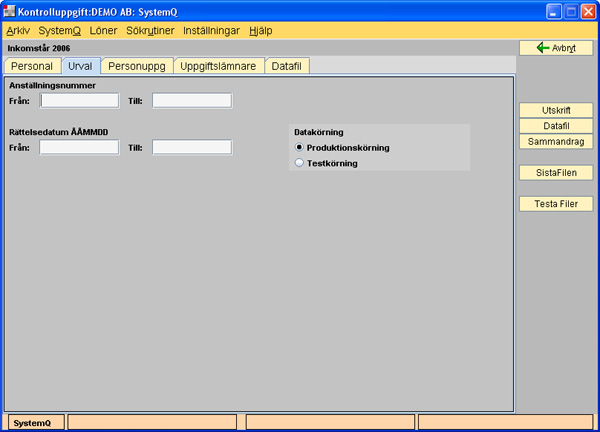Open the Löner menu
The image size is (600, 432).
click(x=103, y=31)
